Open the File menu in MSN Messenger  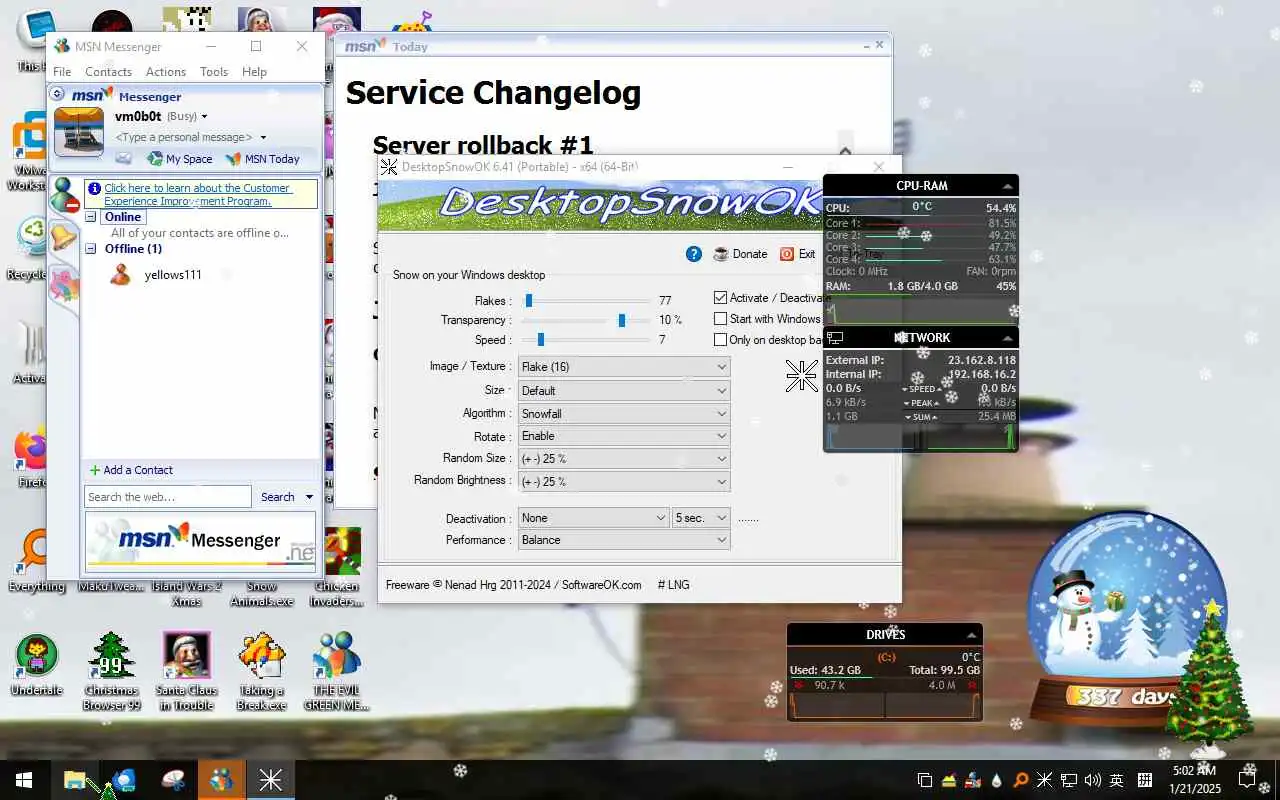pos(62,72)
